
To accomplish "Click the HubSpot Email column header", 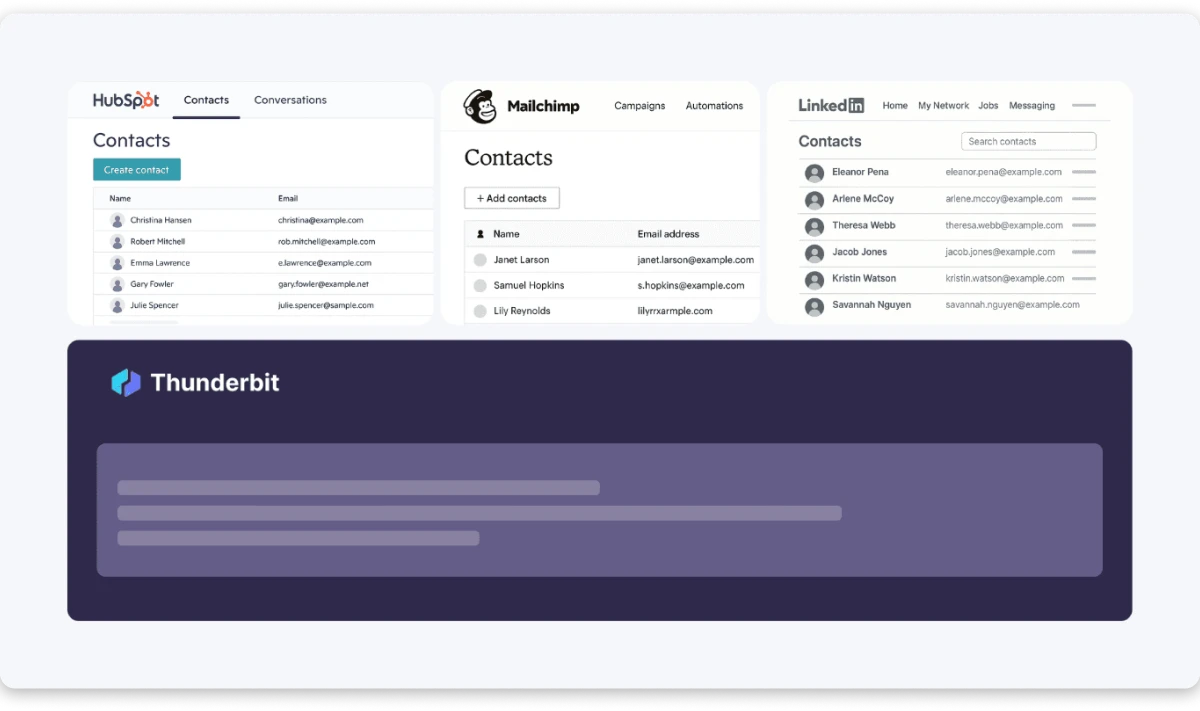I will 288,198.
